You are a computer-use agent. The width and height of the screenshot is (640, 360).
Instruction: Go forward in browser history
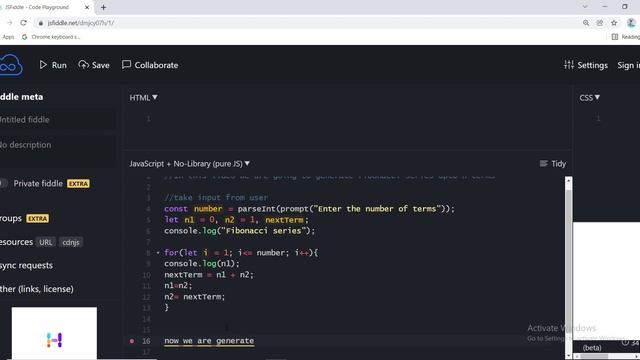(9, 23)
